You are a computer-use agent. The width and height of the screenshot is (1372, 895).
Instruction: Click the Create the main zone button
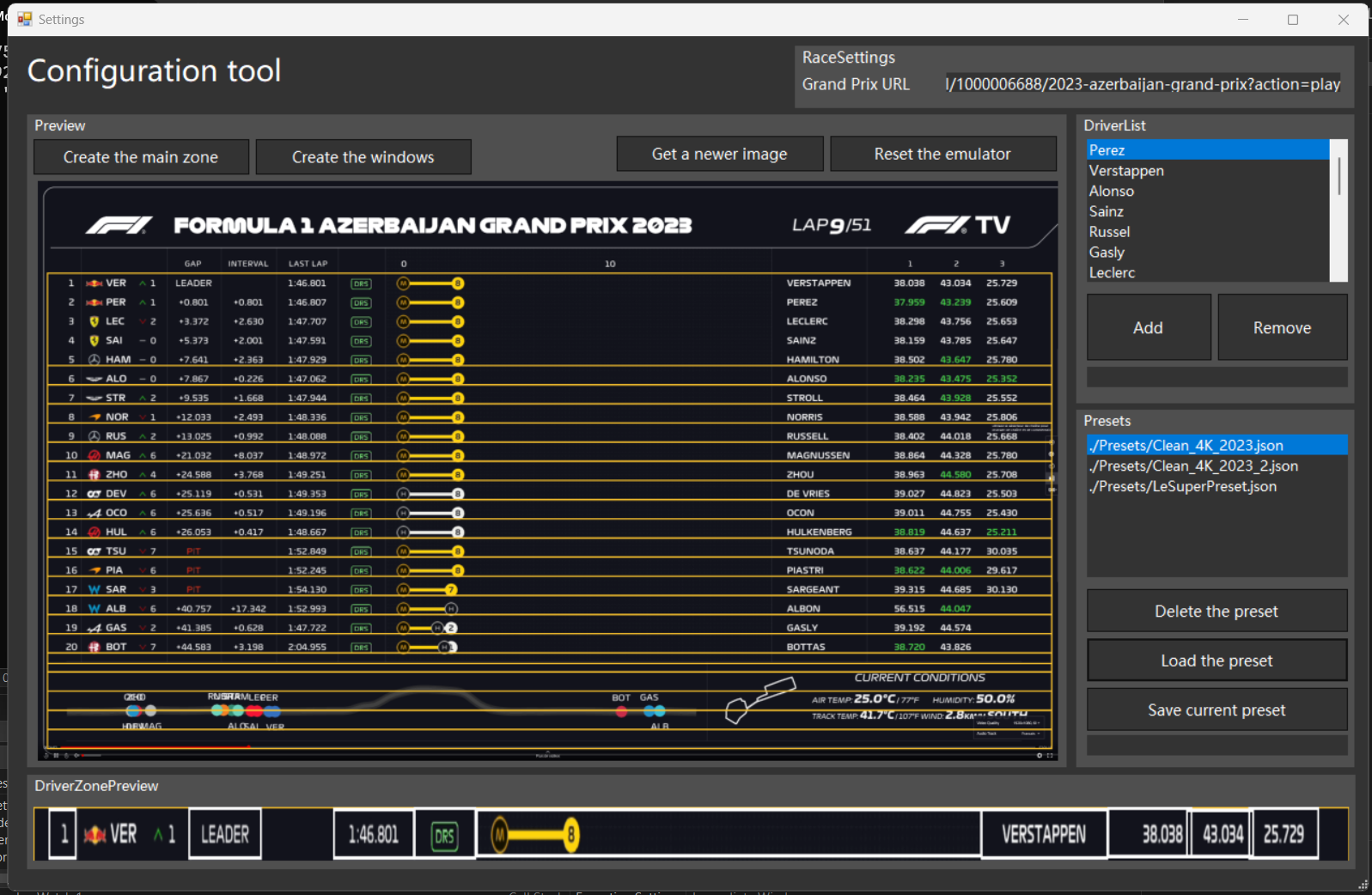click(x=141, y=157)
